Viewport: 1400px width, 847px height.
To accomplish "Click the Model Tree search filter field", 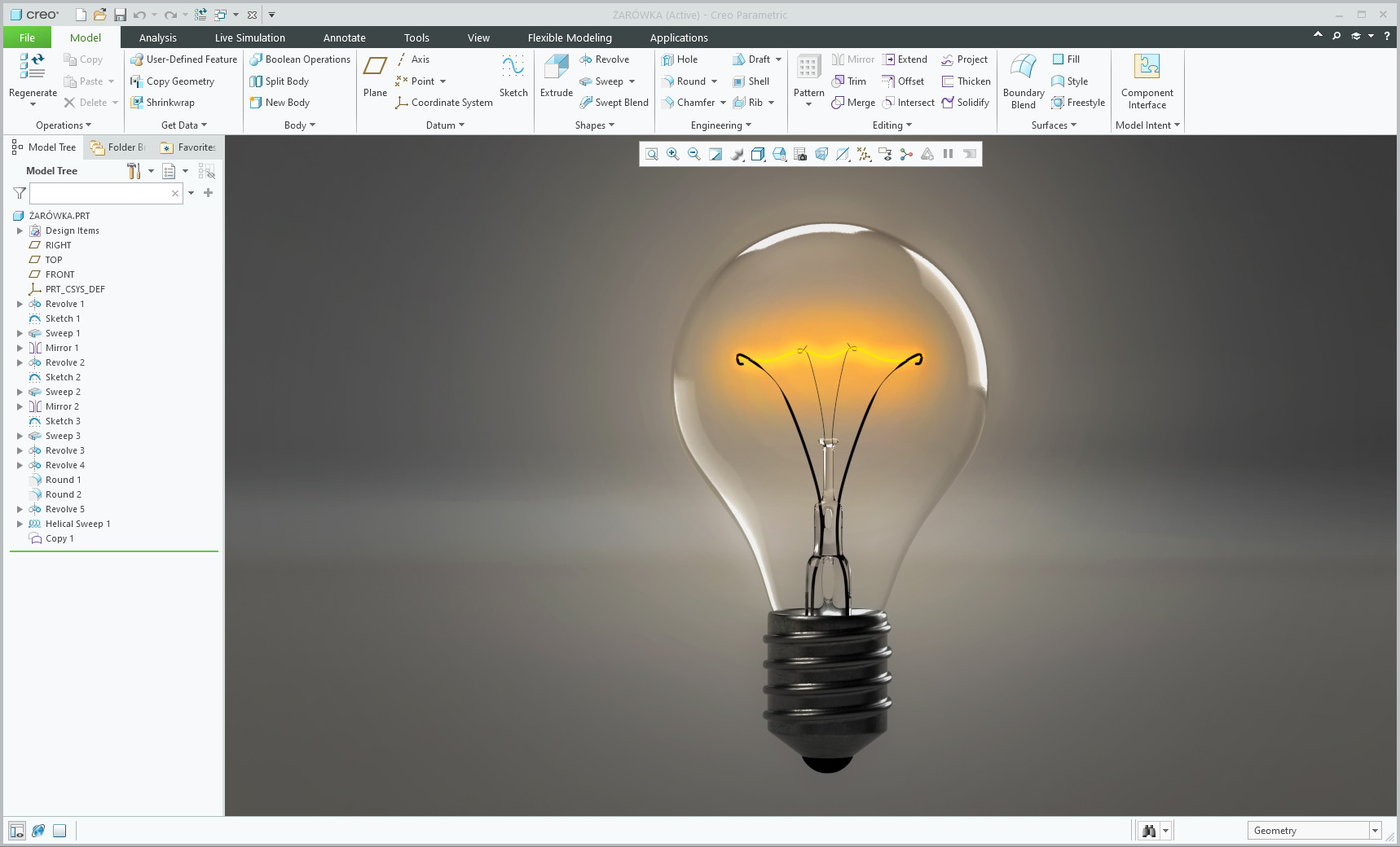I will [x=99, y=193].
